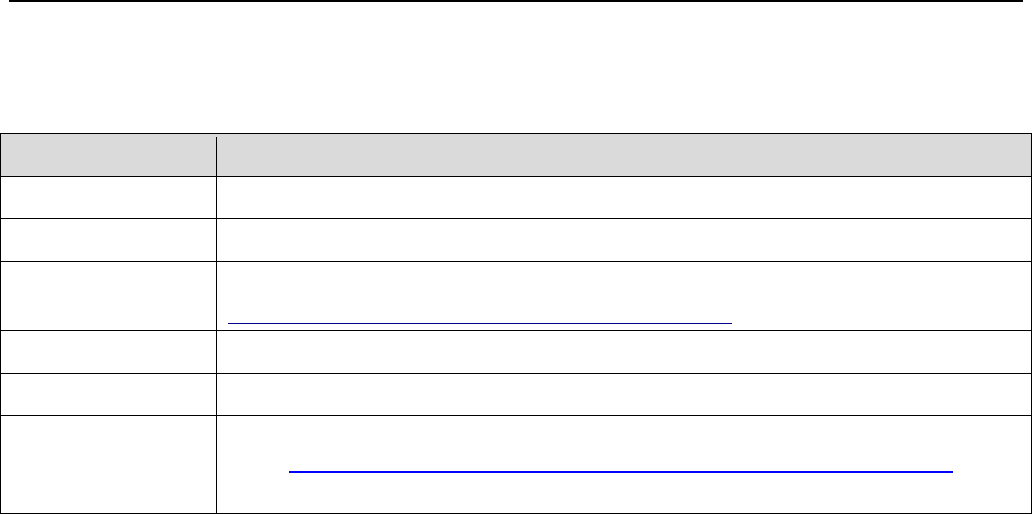This screenshot has width=1032, height=514.
Task: Click the blue underlined hyperlink in the last row
Action: (620, 469)
